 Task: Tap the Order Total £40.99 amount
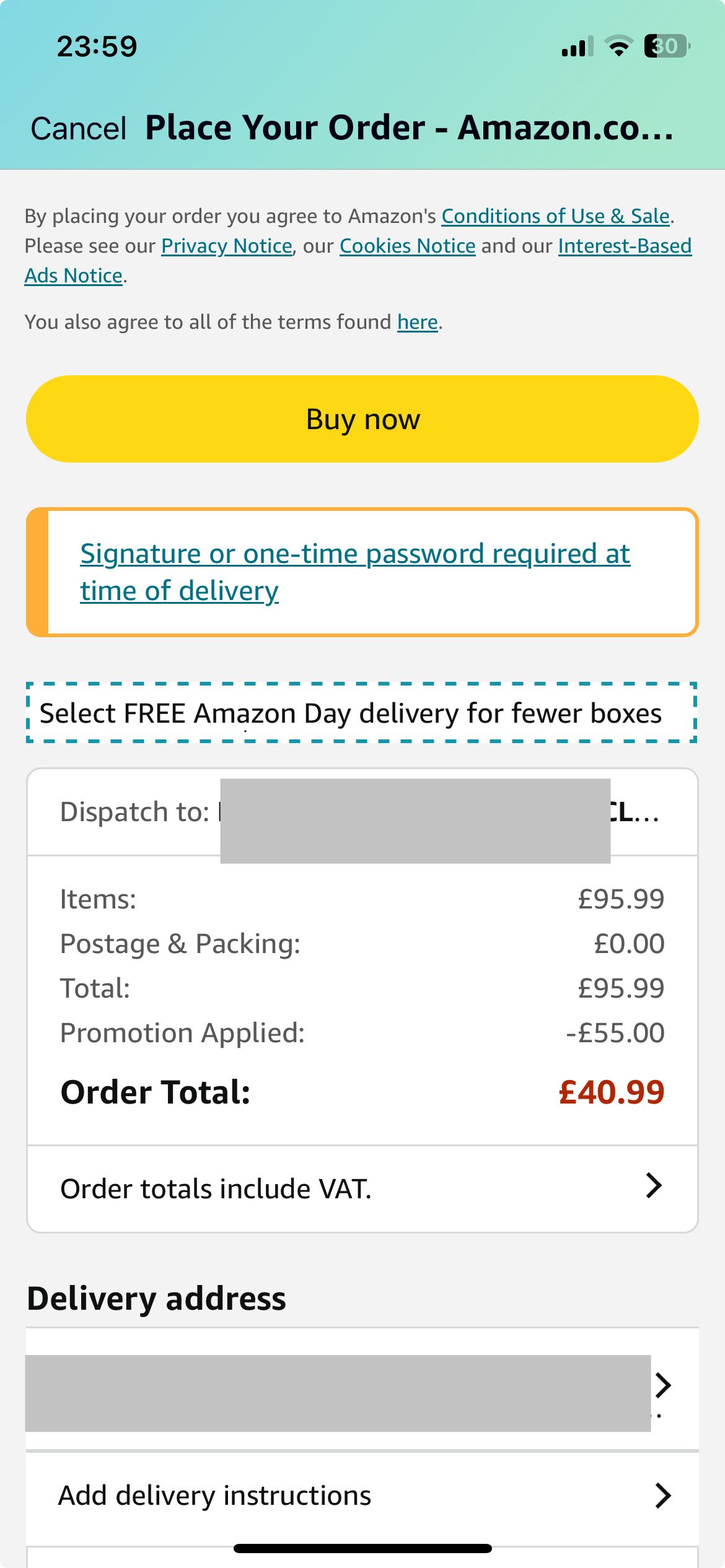pyautogui.click(x=611, y=1092)
